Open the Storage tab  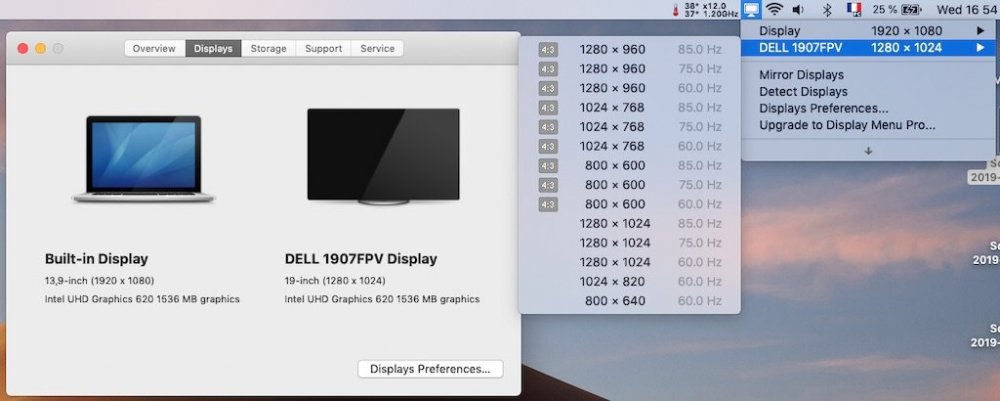[268, 48]
